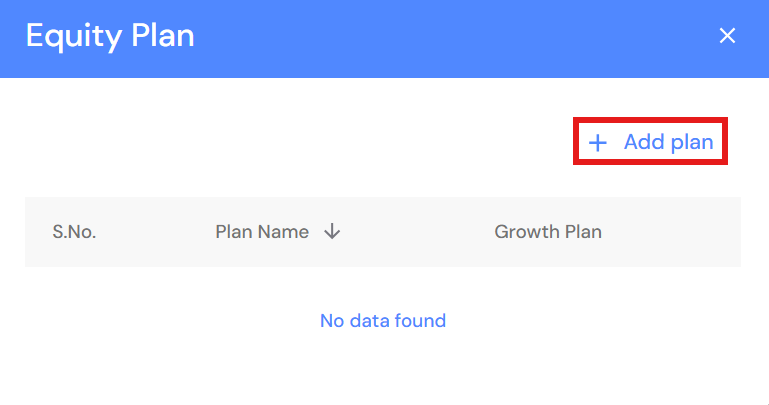Image resolution: width=769 pixels, height=405 pixels.
Task: Close the Equity Plan dialog
Action: (727, 36)
